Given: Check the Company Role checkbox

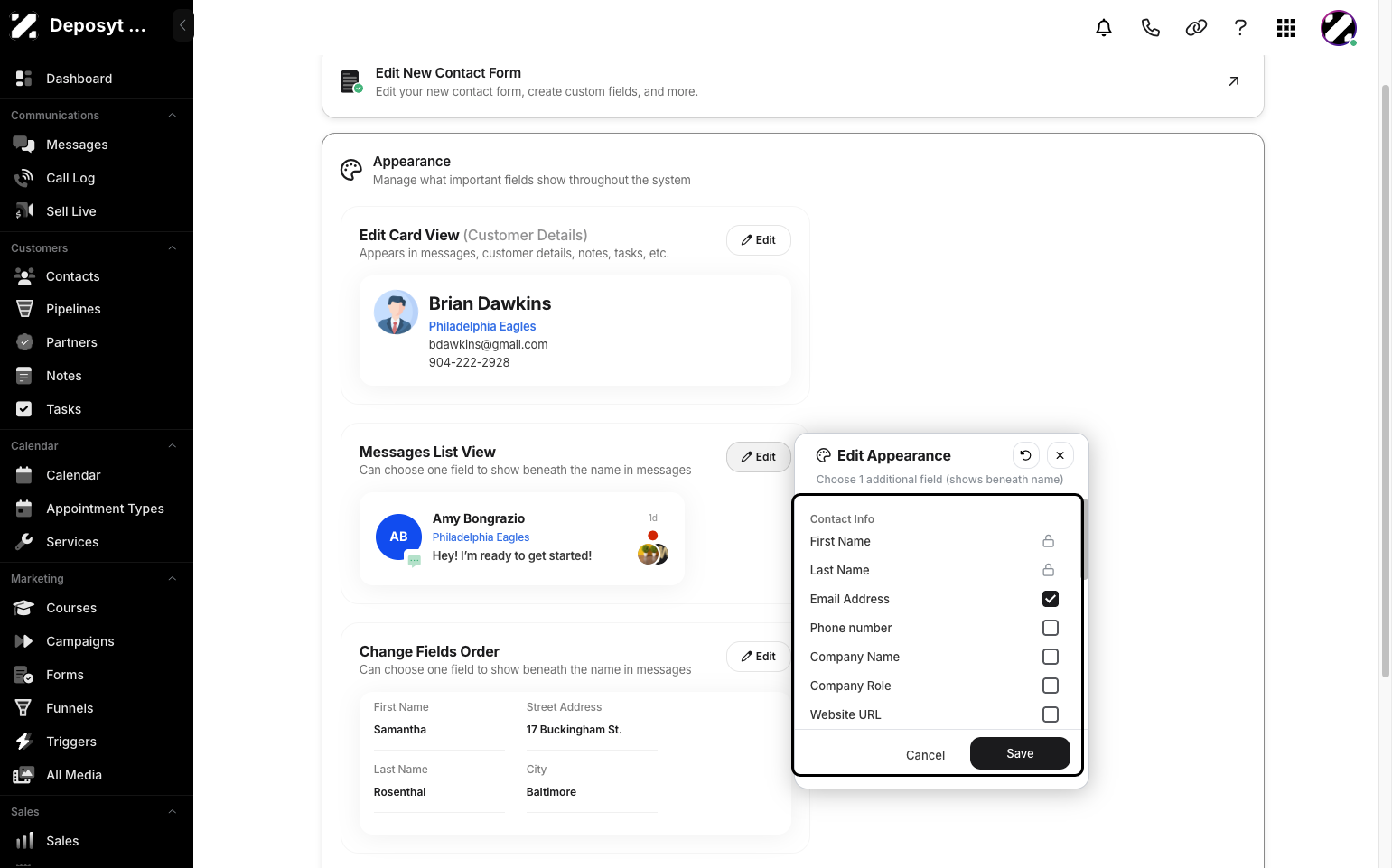Looking at the screenshot, I should (1051, 686).
